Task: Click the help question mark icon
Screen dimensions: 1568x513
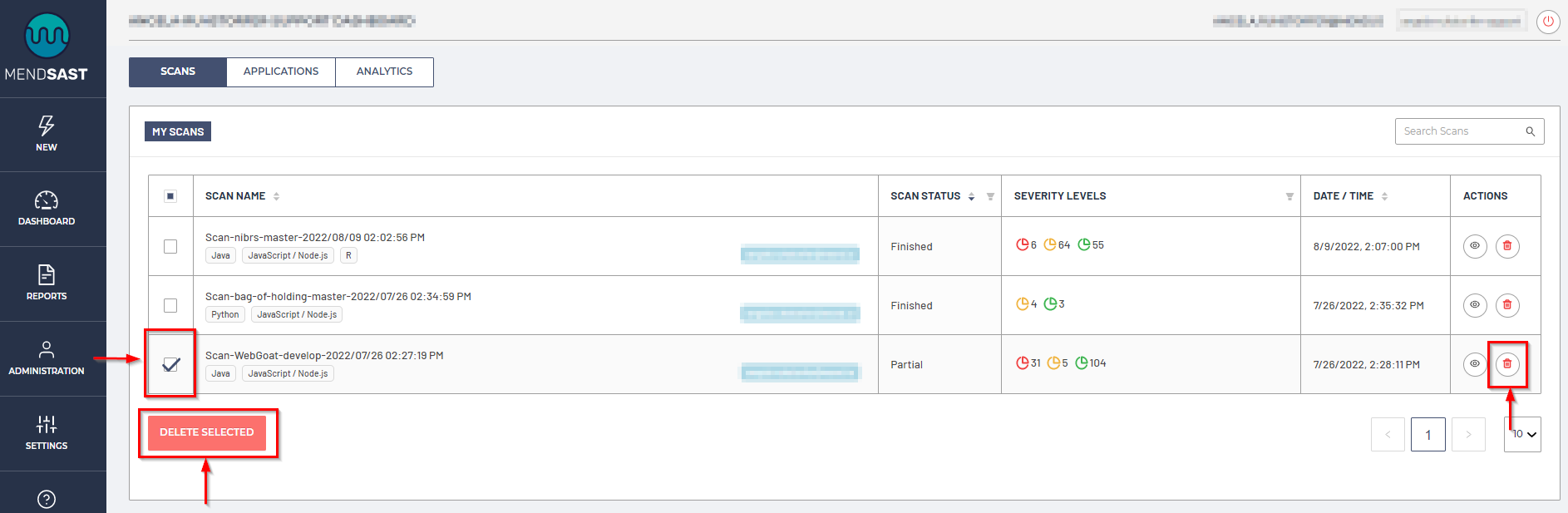Action: [x=47, y=499]
